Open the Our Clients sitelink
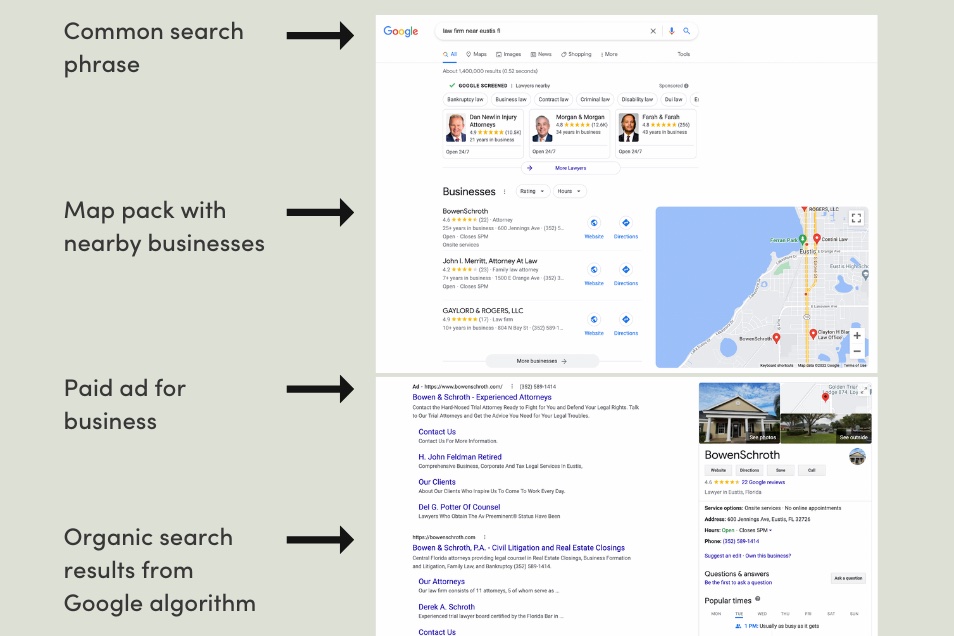Screen dimensions: 954x636 pos(437,482)
